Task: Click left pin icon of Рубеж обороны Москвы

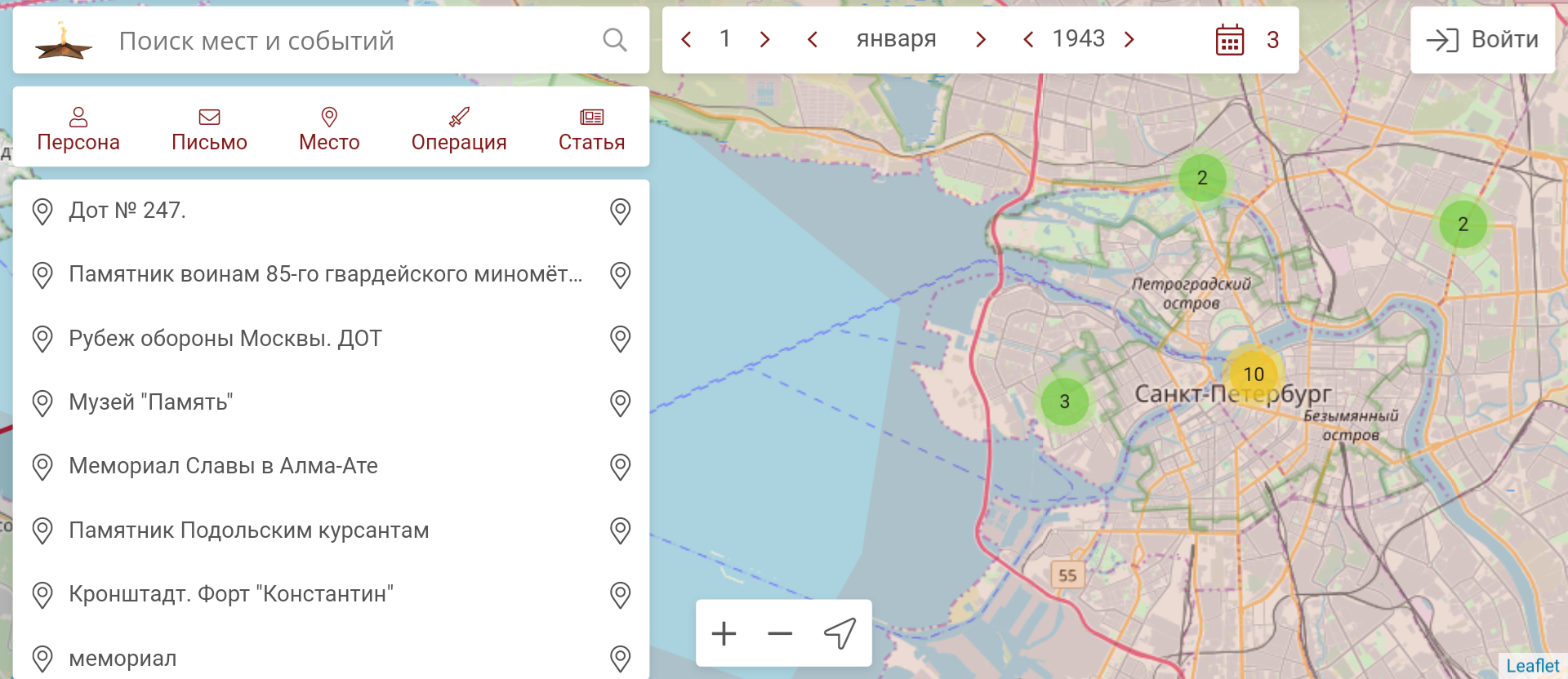Action: [x=42, y=339]
